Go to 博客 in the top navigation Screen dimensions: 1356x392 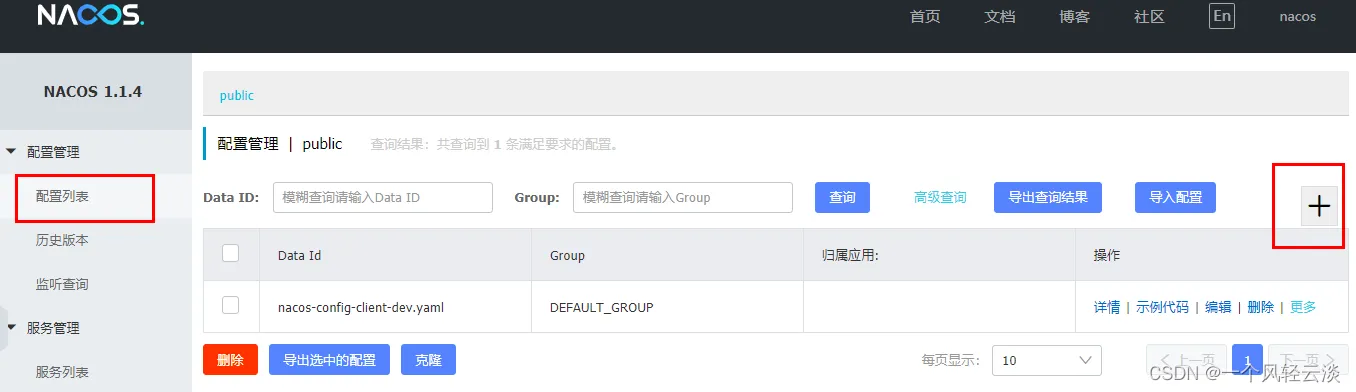[x=1074, y=17]
